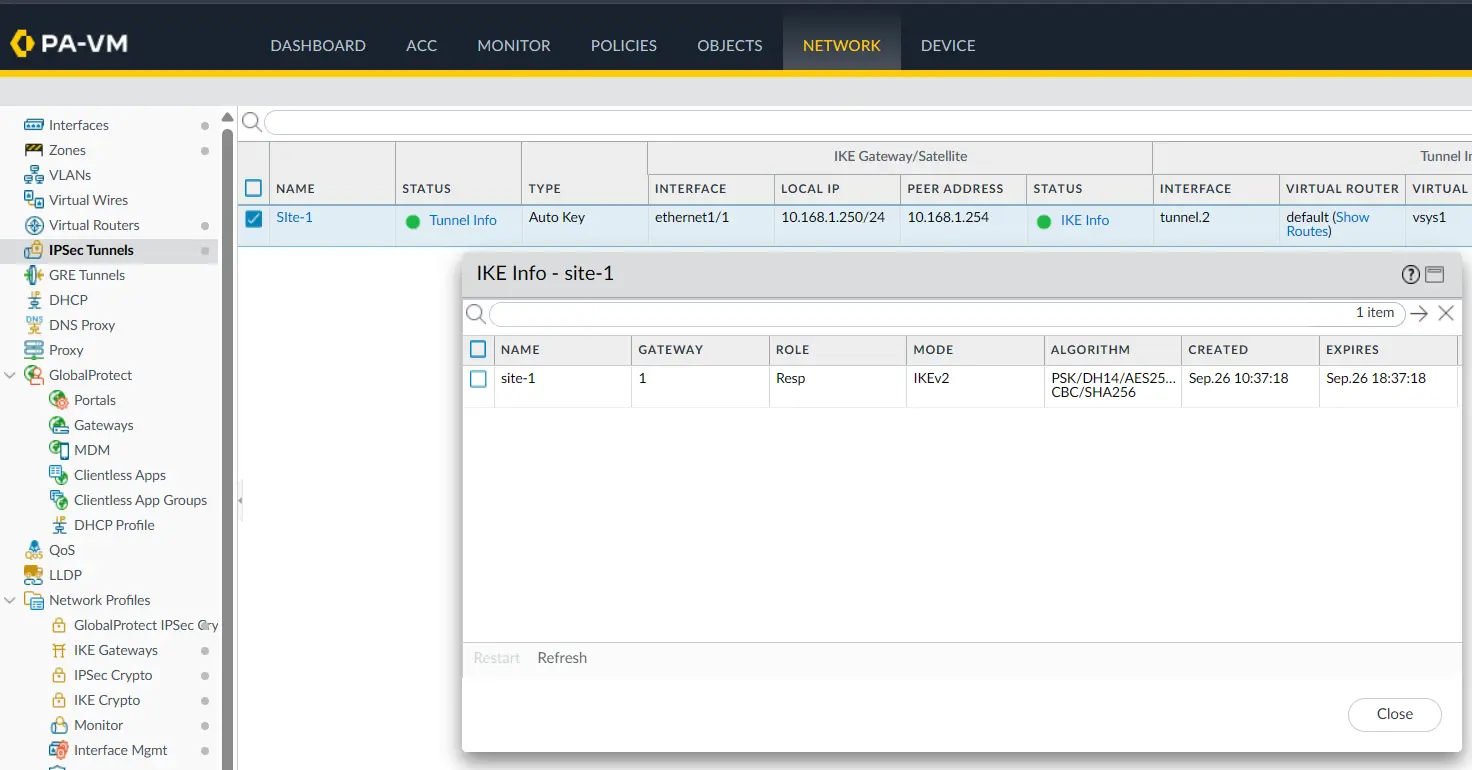Select GlobalProtect IPSec Crypto profile item
Screen dimensions: 1472x770
[145, 625]
